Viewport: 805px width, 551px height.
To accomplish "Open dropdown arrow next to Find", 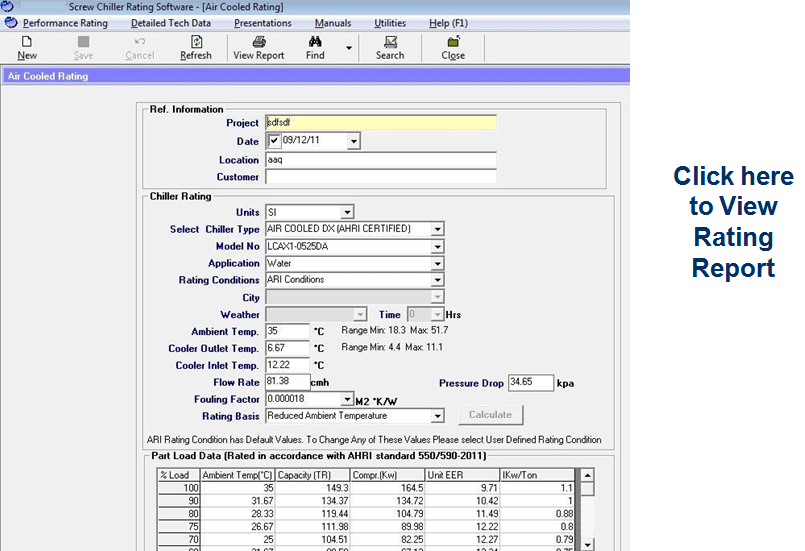I will 349,48.
